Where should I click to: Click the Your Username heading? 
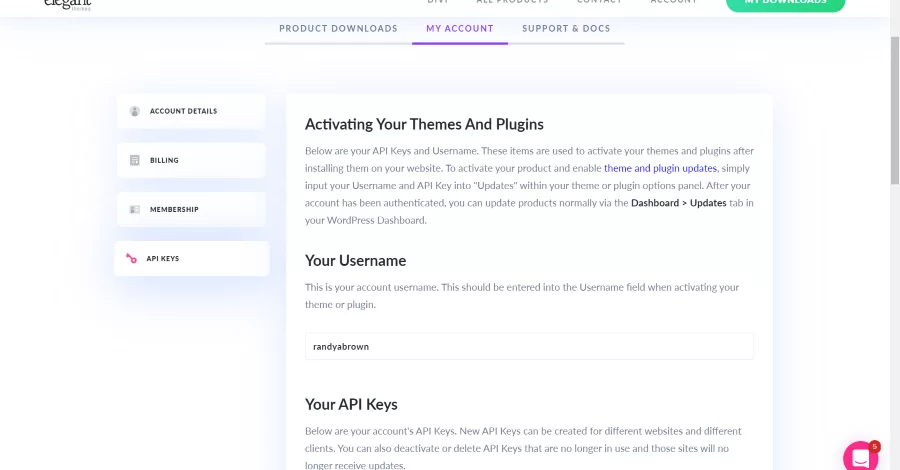coord(355,261)
